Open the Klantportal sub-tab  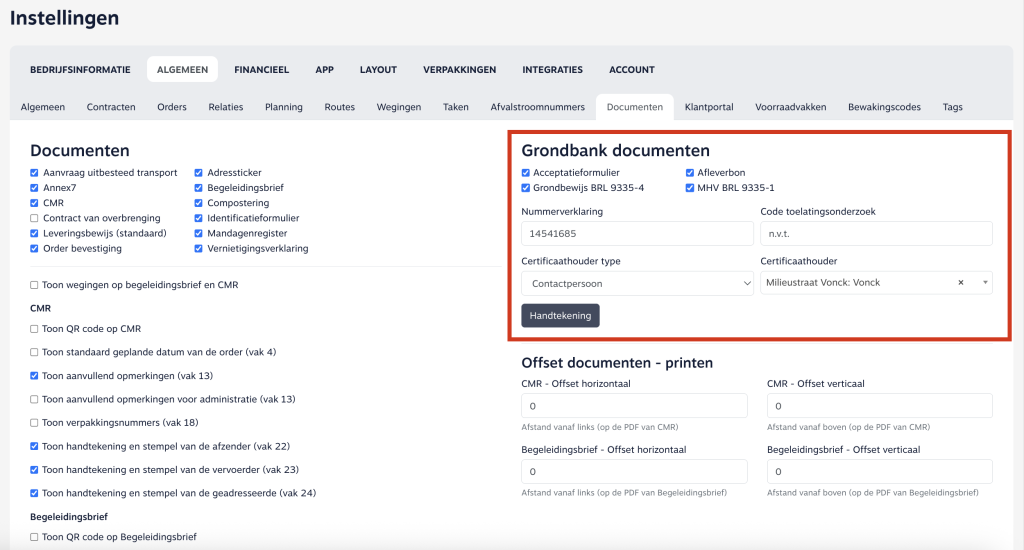click(709, 107)
